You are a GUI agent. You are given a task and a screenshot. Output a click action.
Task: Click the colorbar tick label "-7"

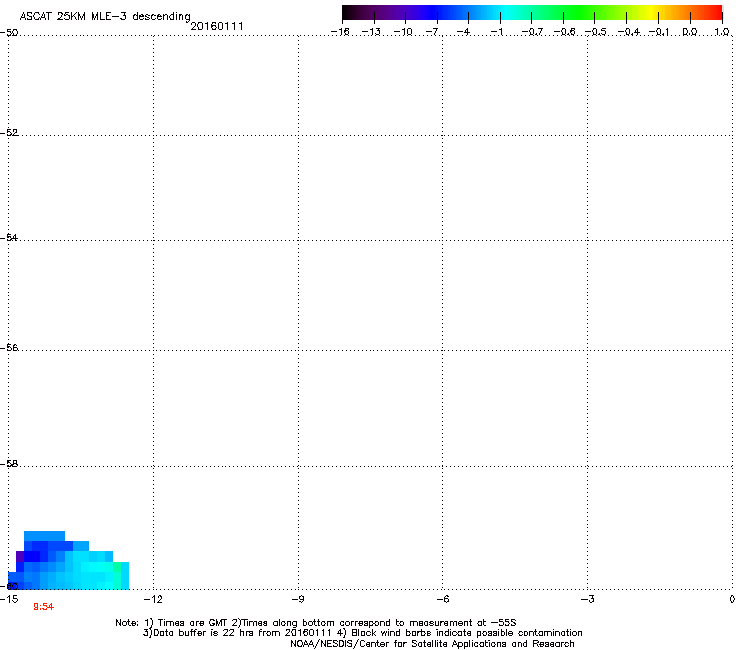[x=433, y=32]
